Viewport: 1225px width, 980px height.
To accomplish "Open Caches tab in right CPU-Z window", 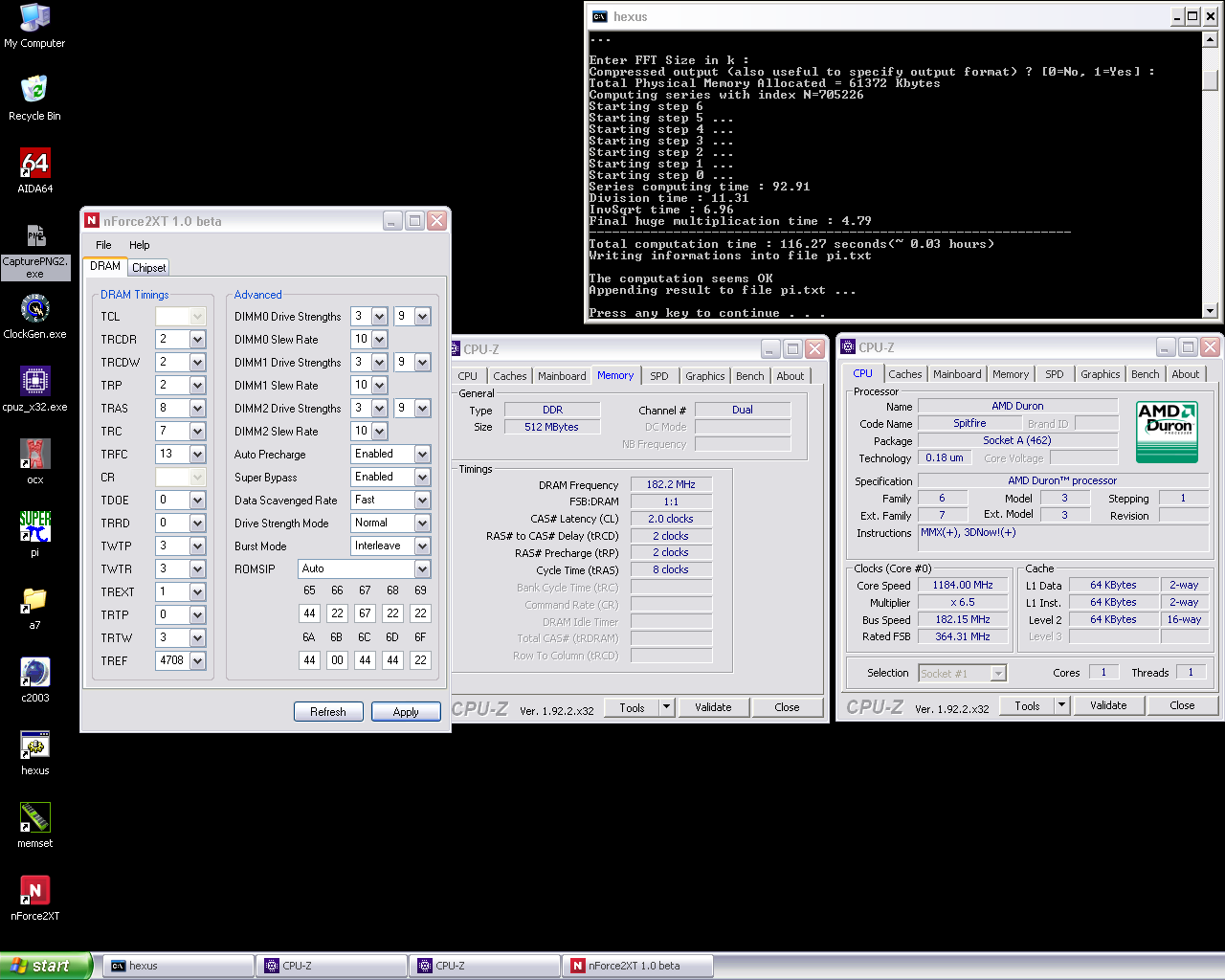I will pyautogui.click(x=904, y=374).
